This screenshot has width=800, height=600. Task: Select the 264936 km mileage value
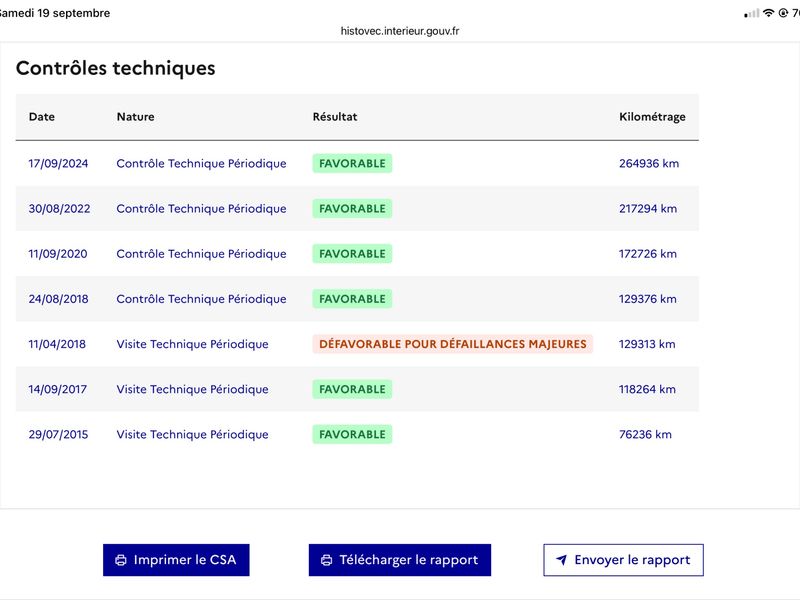[649, 164]
